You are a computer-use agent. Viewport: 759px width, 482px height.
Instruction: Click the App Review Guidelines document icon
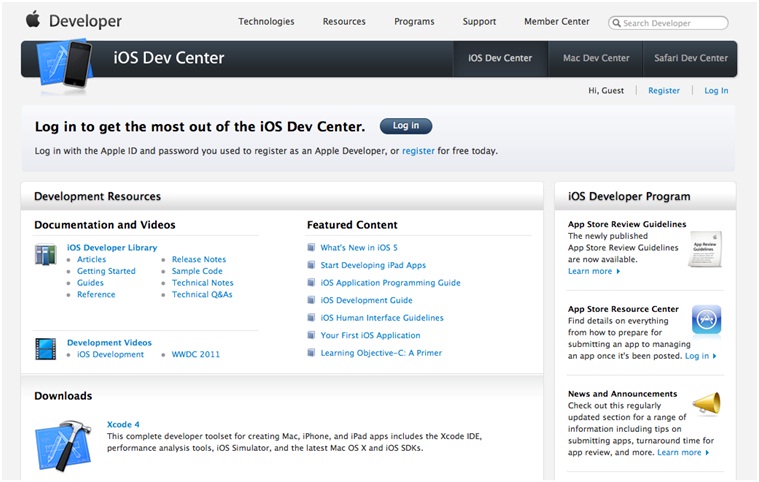coord(705,249)
